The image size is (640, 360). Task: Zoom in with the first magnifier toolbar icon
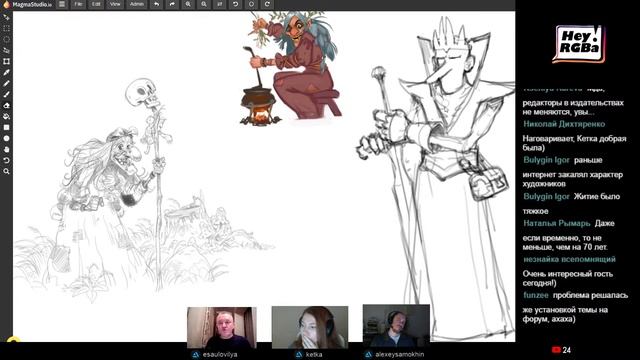(188, 4)
